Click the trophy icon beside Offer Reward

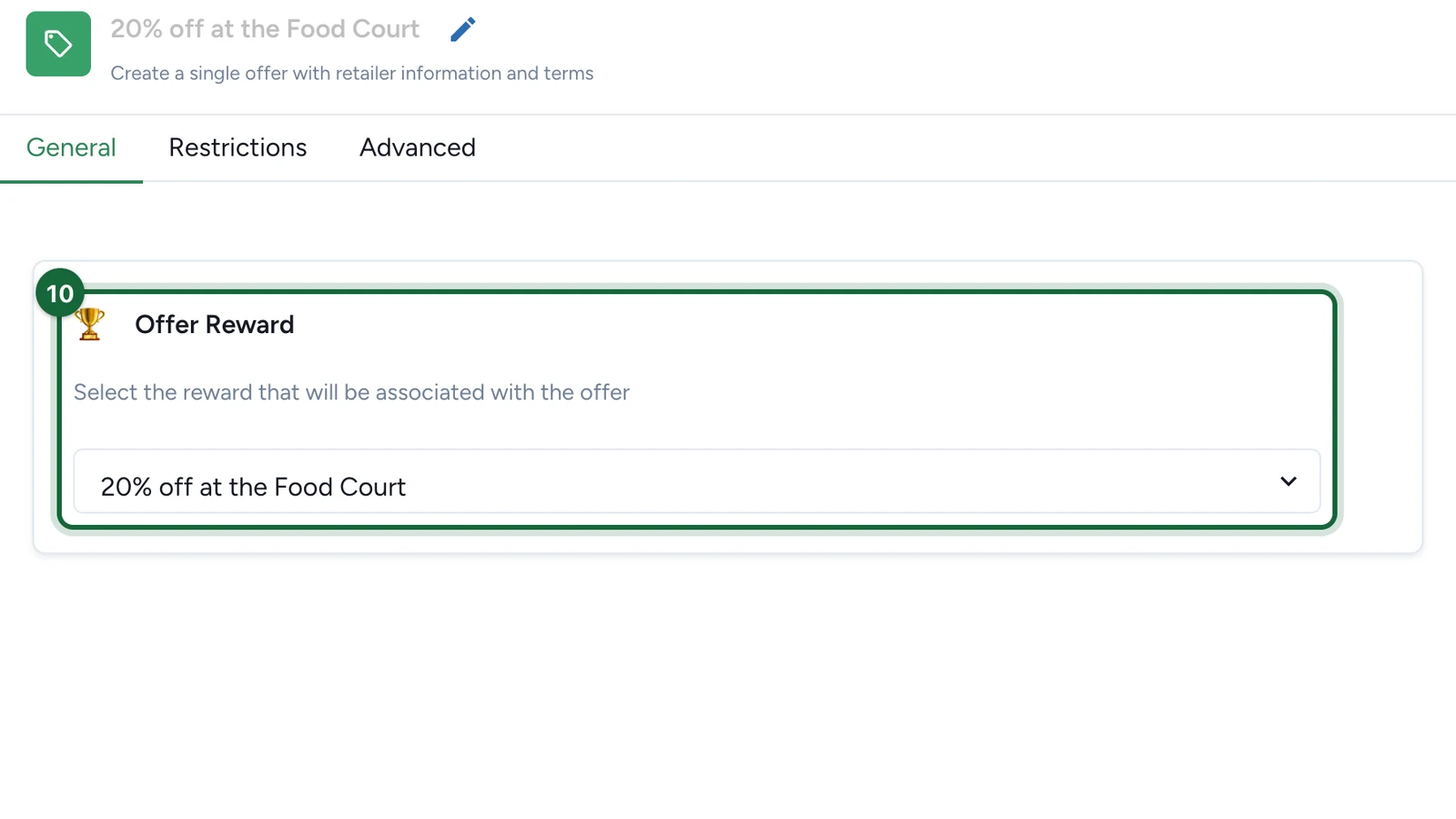(90, 324)
